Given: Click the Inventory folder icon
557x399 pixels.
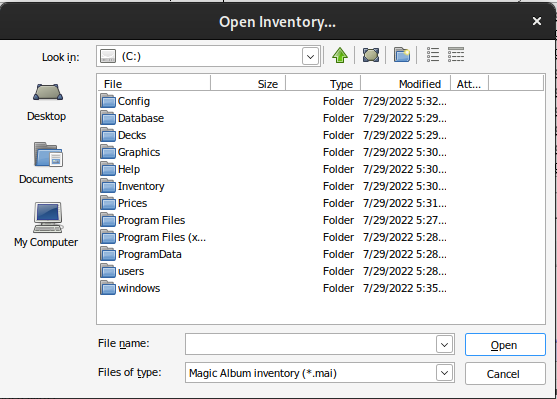Looking at the screenshot, I should click(x=108, y=186).
